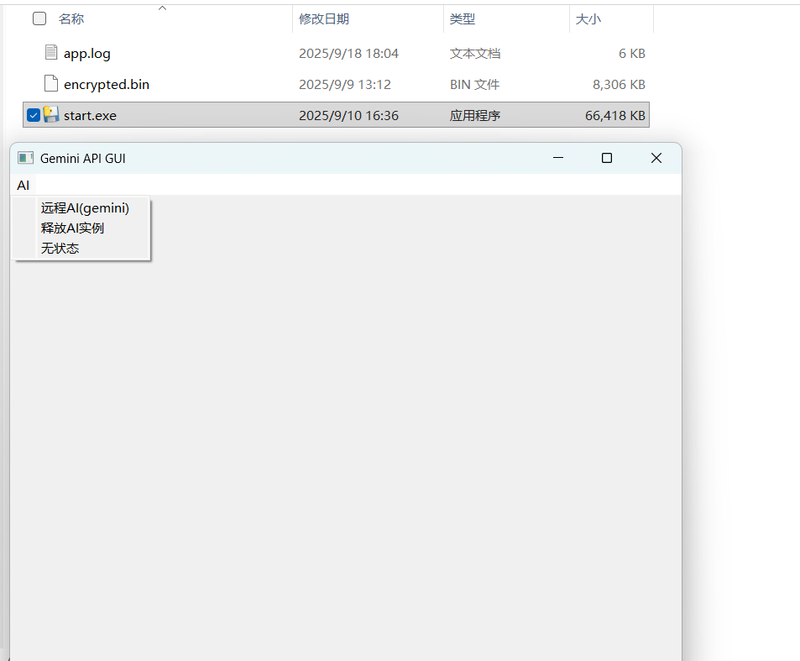Viewport: 800px width, 661px height.
Task: Click the 8,306 KB size value
Action: point(619,84)
